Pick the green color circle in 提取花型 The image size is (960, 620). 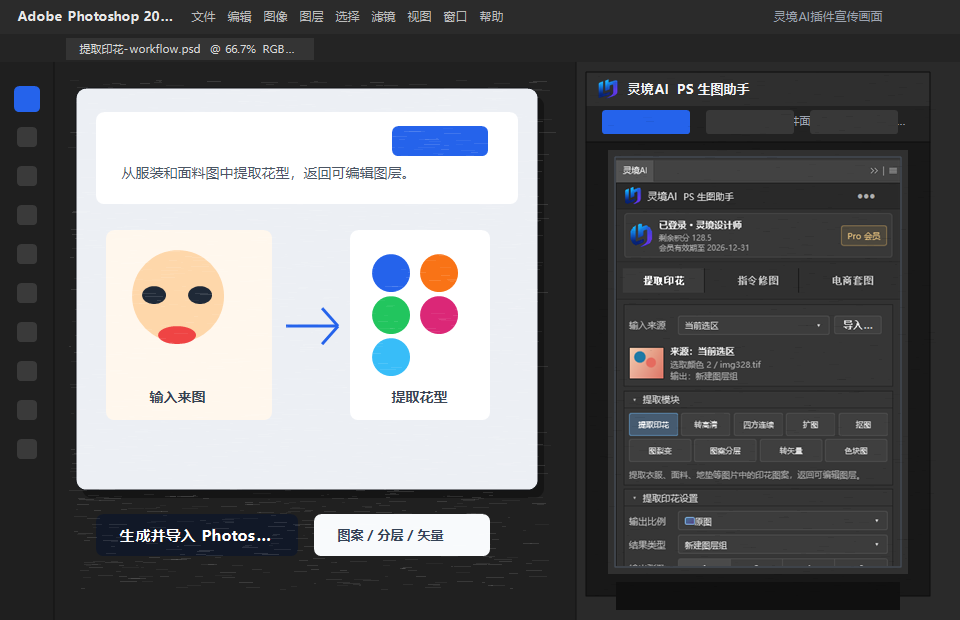391,315
